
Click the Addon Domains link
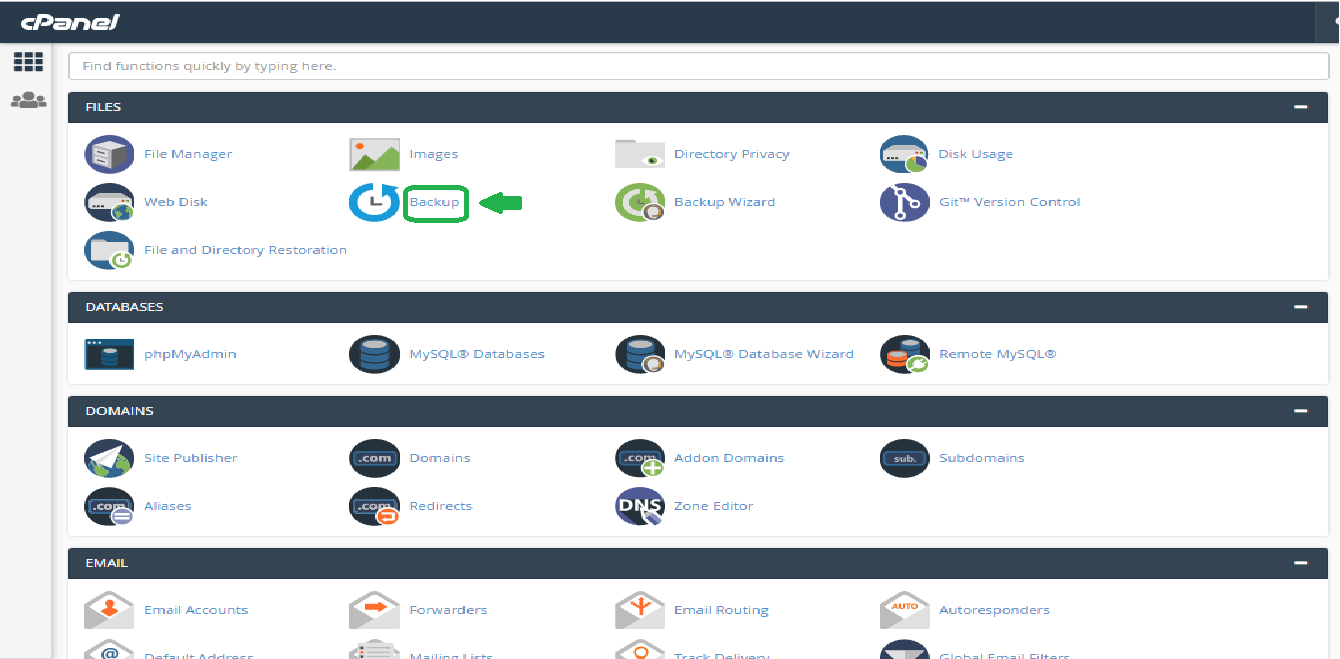click(729, 458)
